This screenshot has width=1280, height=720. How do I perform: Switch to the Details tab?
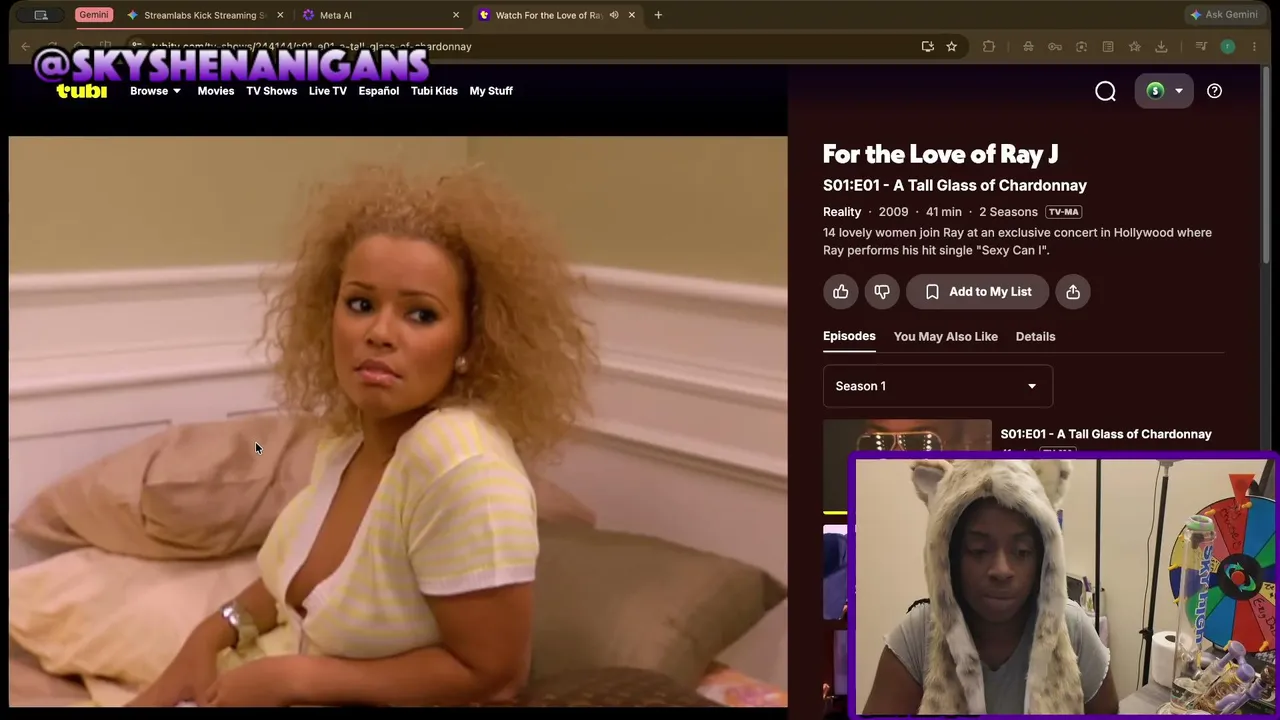tap(1036, 337)
